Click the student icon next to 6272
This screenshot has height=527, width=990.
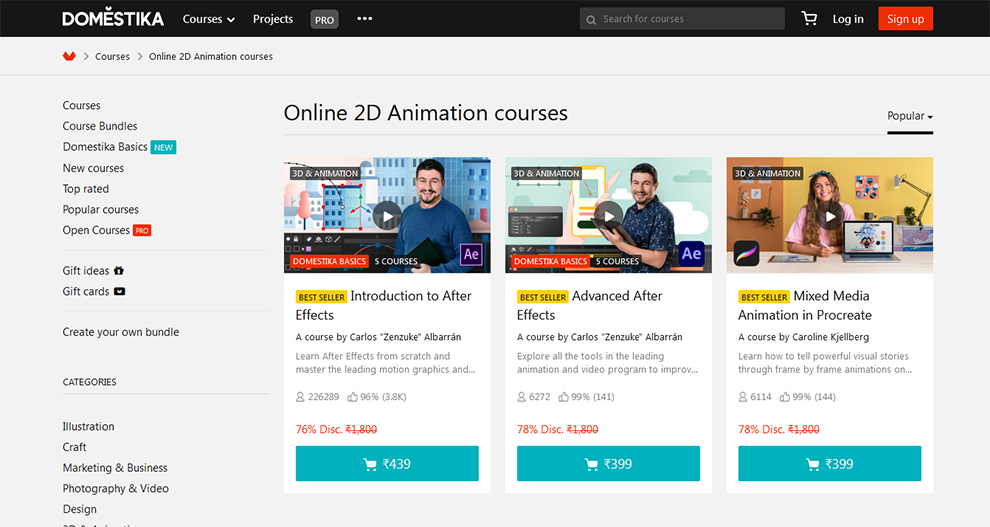tap(521, 396)
